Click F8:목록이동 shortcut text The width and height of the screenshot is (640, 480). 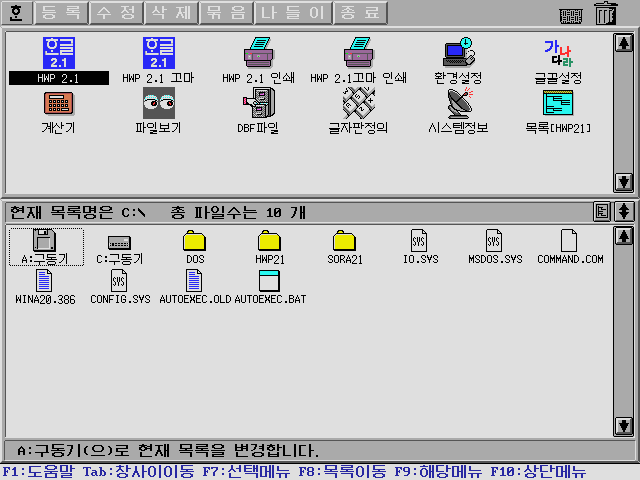tap(342, 471)
